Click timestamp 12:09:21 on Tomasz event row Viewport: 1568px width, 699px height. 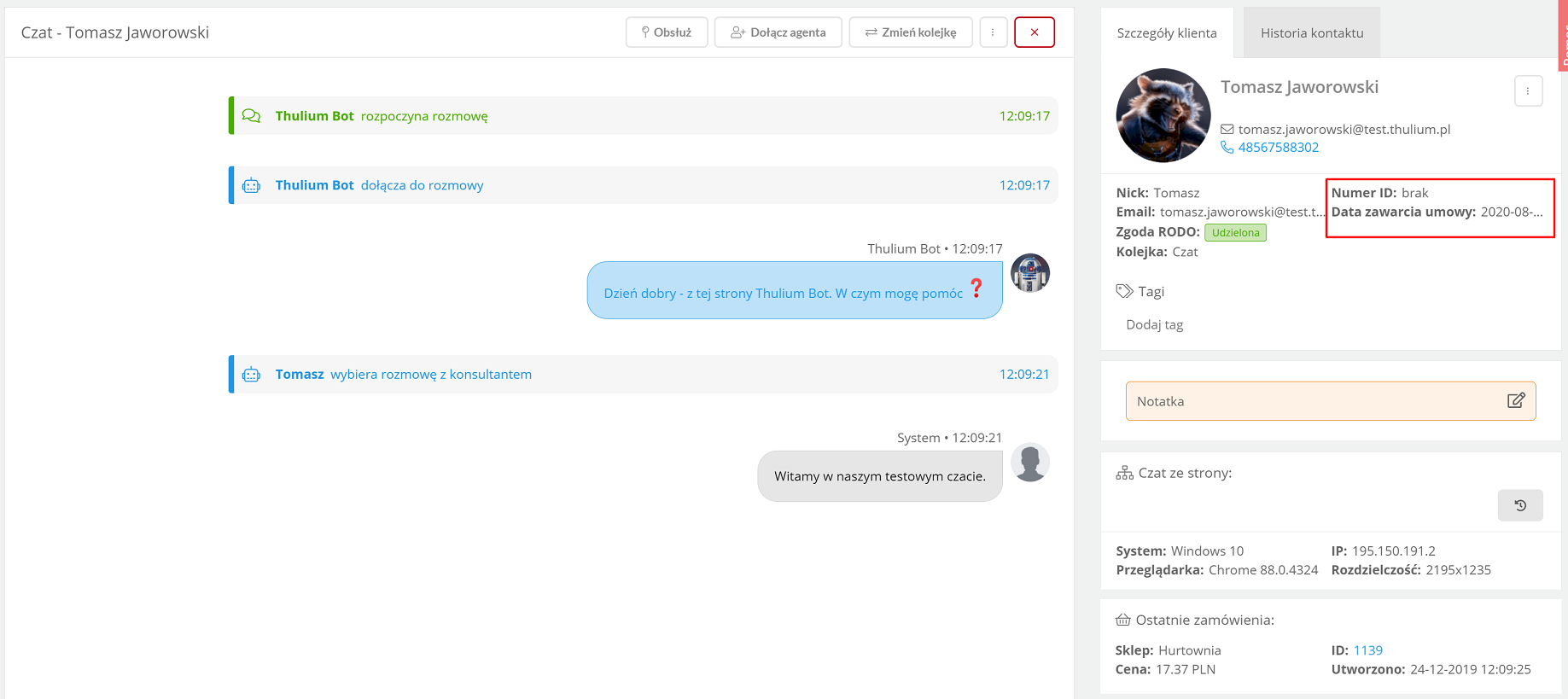(1023, 375)
